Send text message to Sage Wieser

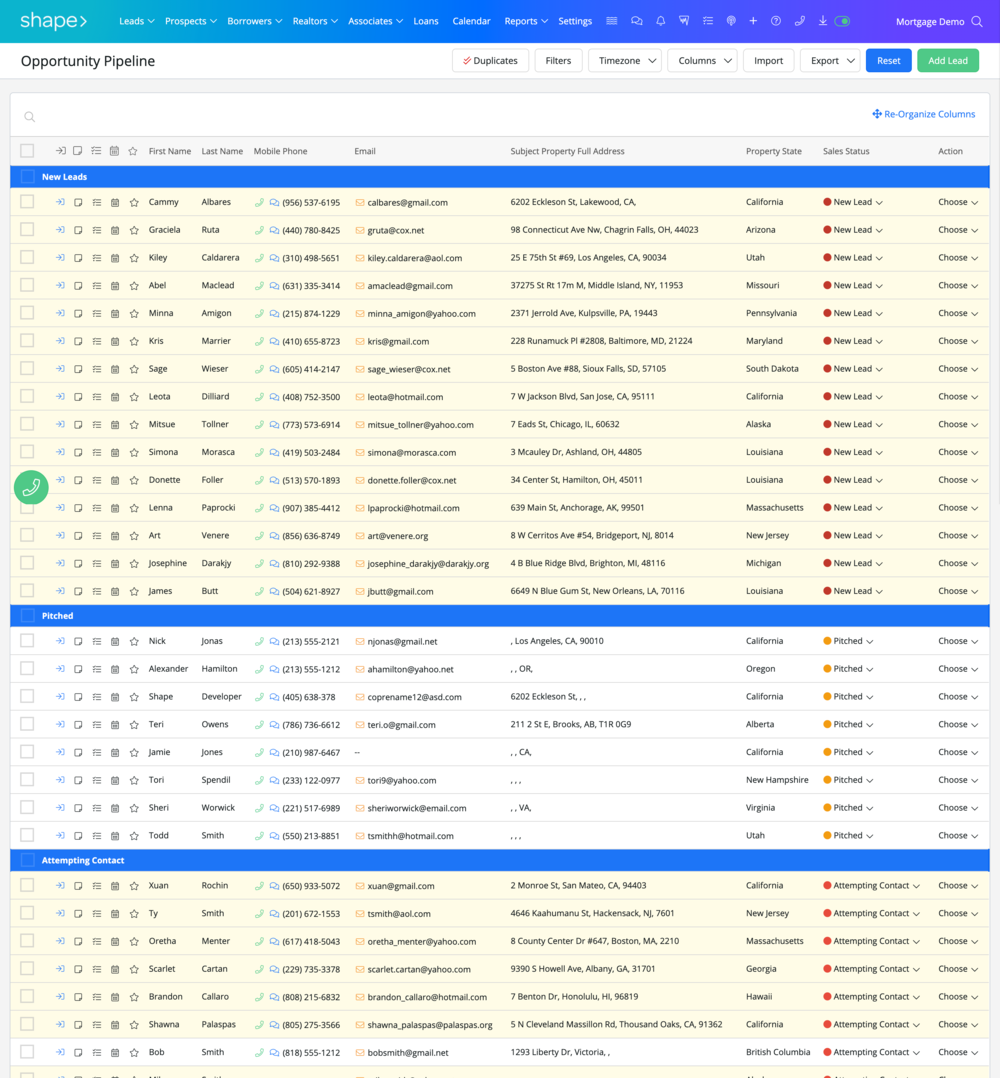[274, 369]
